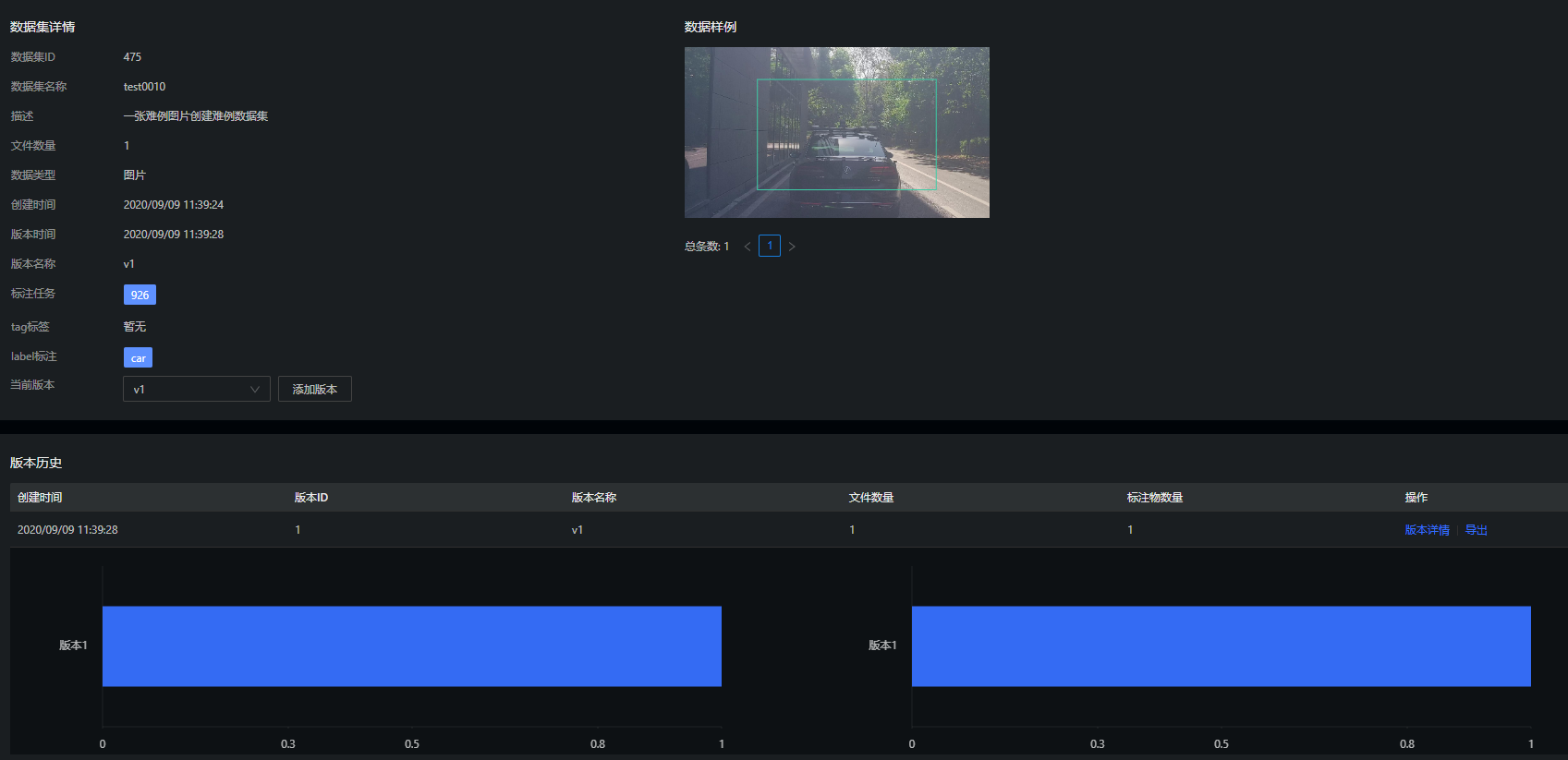Open the 版本详情 link for v1

click(x=1427, y=530)
